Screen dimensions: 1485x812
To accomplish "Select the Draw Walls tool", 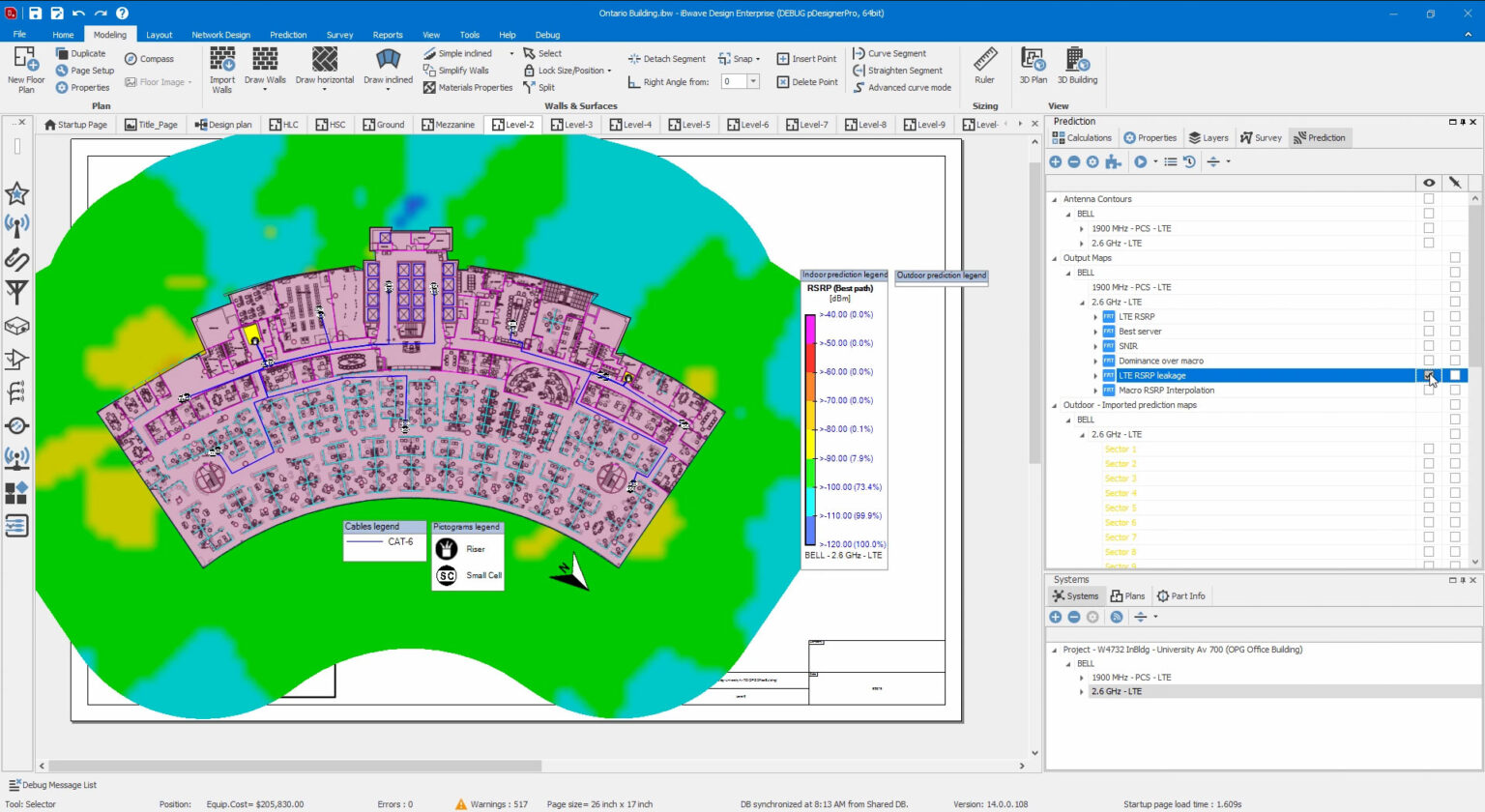I will (264, 60).
